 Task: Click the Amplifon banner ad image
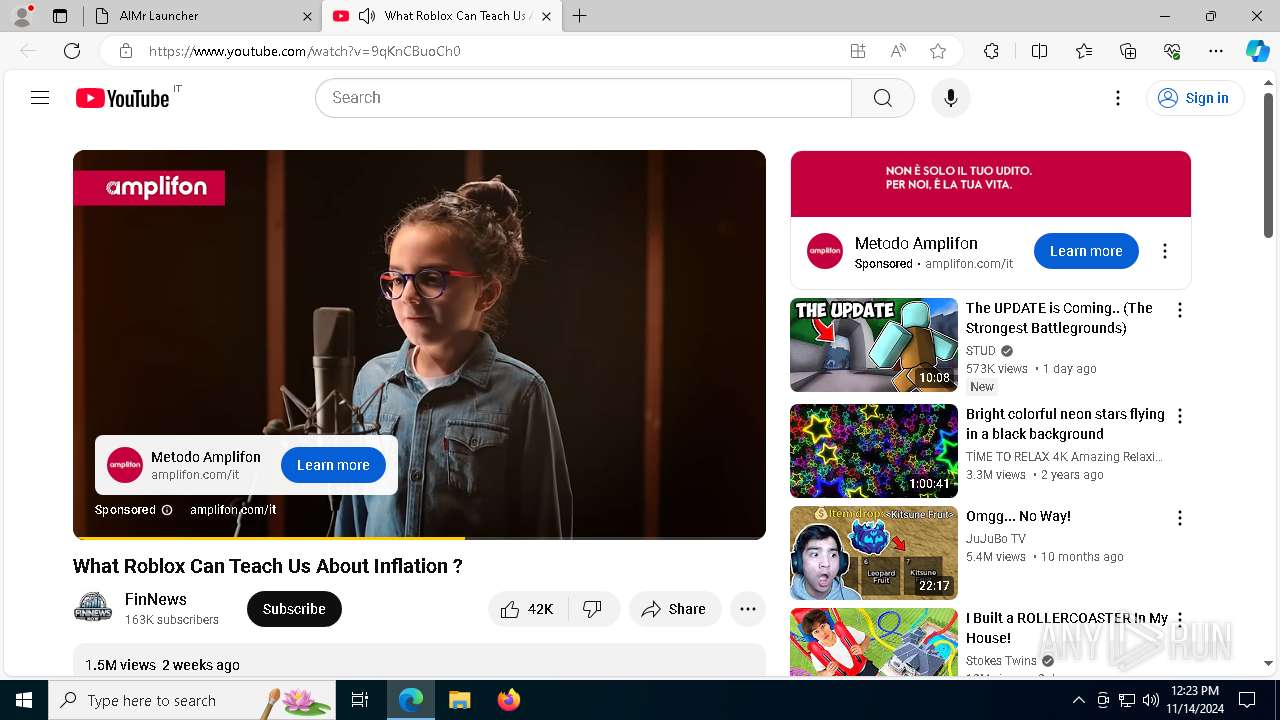point(990,184)
